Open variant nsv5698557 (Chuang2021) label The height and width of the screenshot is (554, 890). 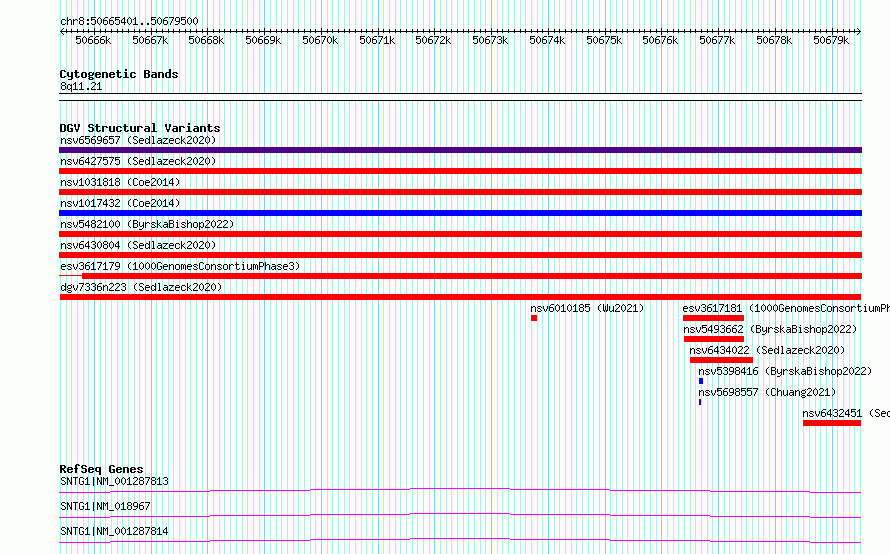(x=767, y=392)
